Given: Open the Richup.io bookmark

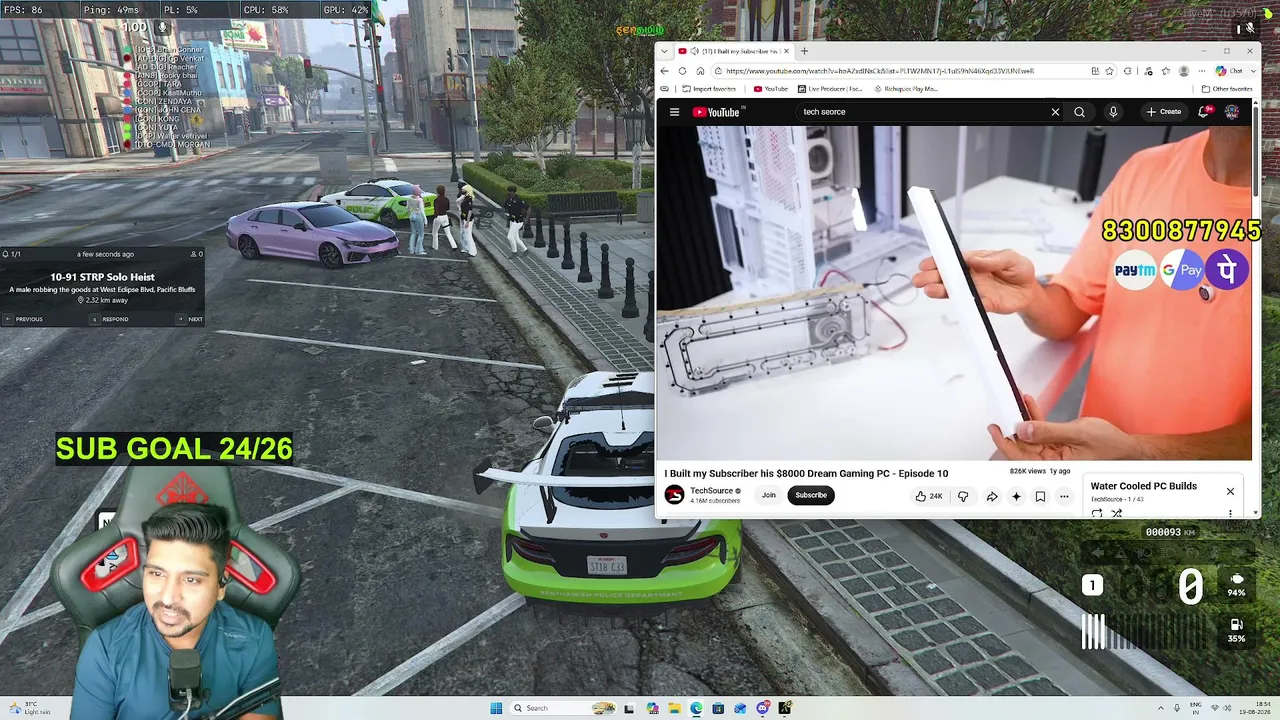Looking at the screenshot, I should tap(906, 89).
